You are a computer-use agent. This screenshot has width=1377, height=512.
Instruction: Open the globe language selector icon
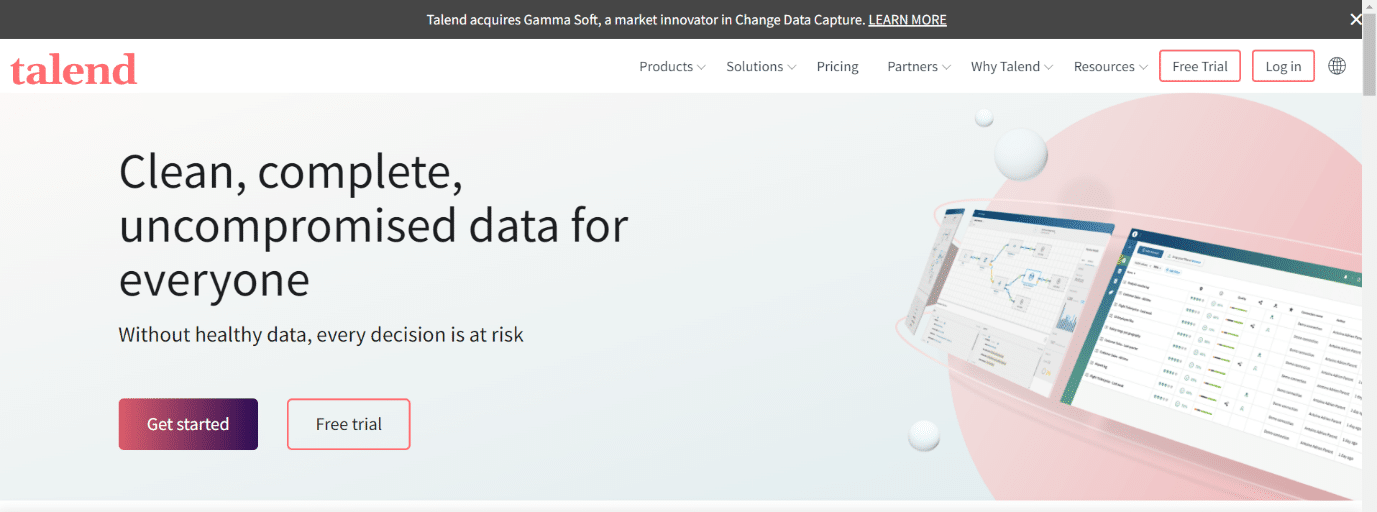pyautogui.click(x=1336, y=66)
